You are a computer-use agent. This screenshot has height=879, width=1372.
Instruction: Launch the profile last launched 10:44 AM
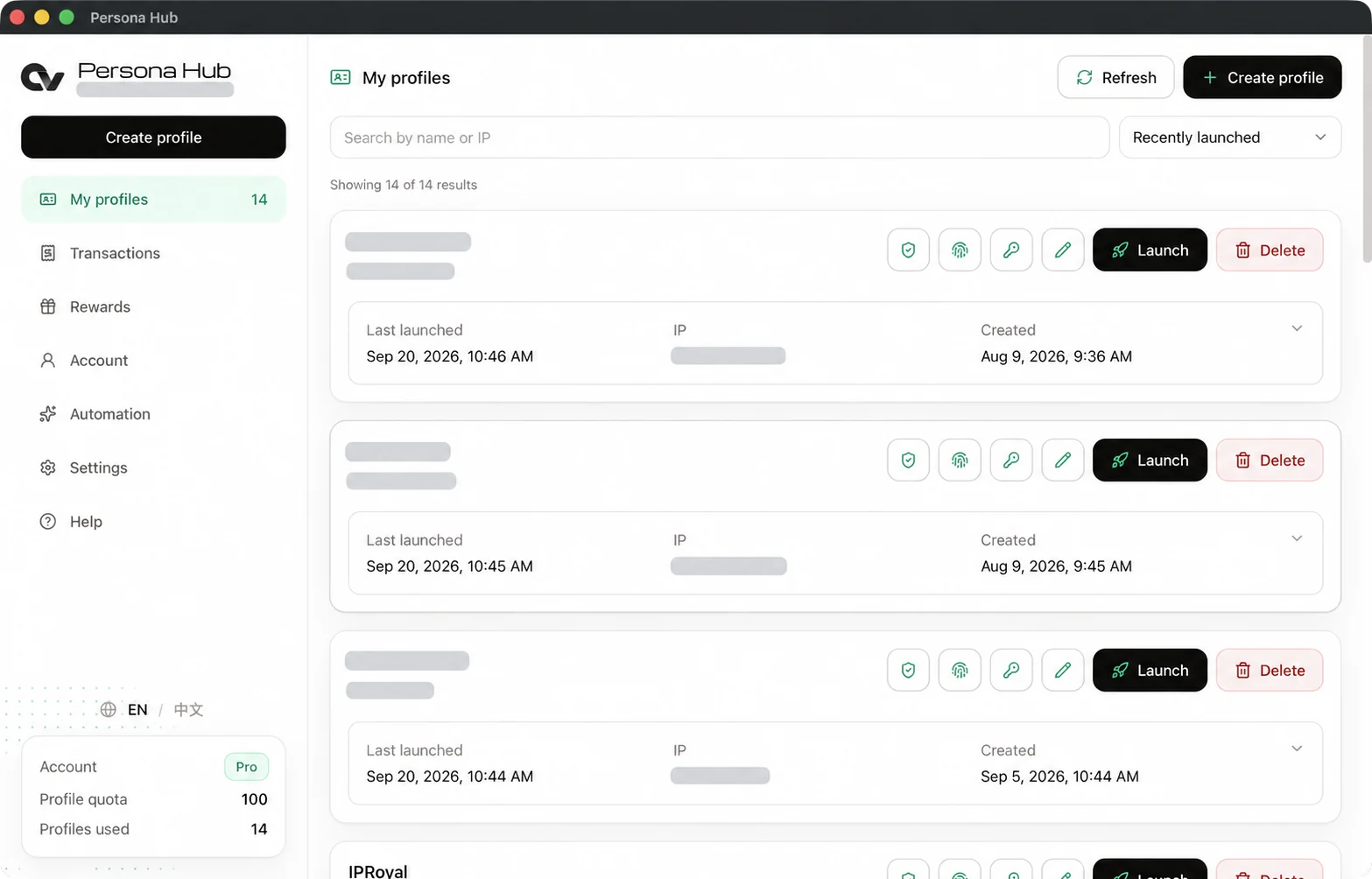[1150, 670]
